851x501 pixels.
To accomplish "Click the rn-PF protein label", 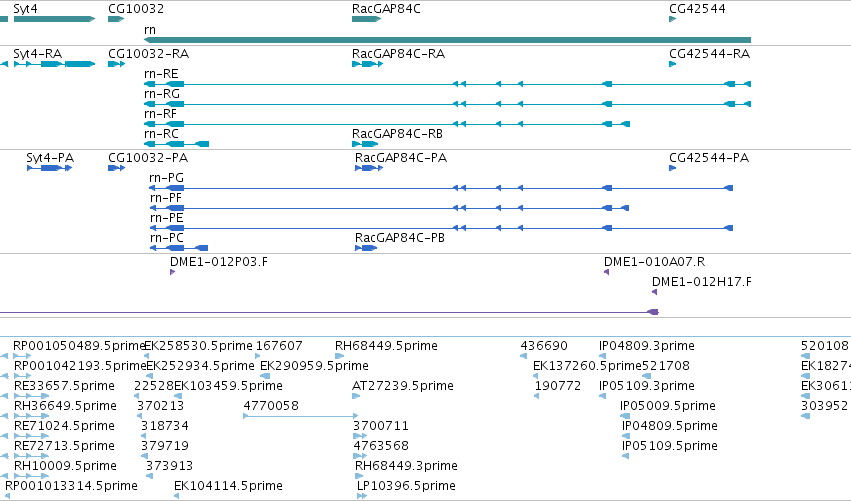I will [166, 198].
